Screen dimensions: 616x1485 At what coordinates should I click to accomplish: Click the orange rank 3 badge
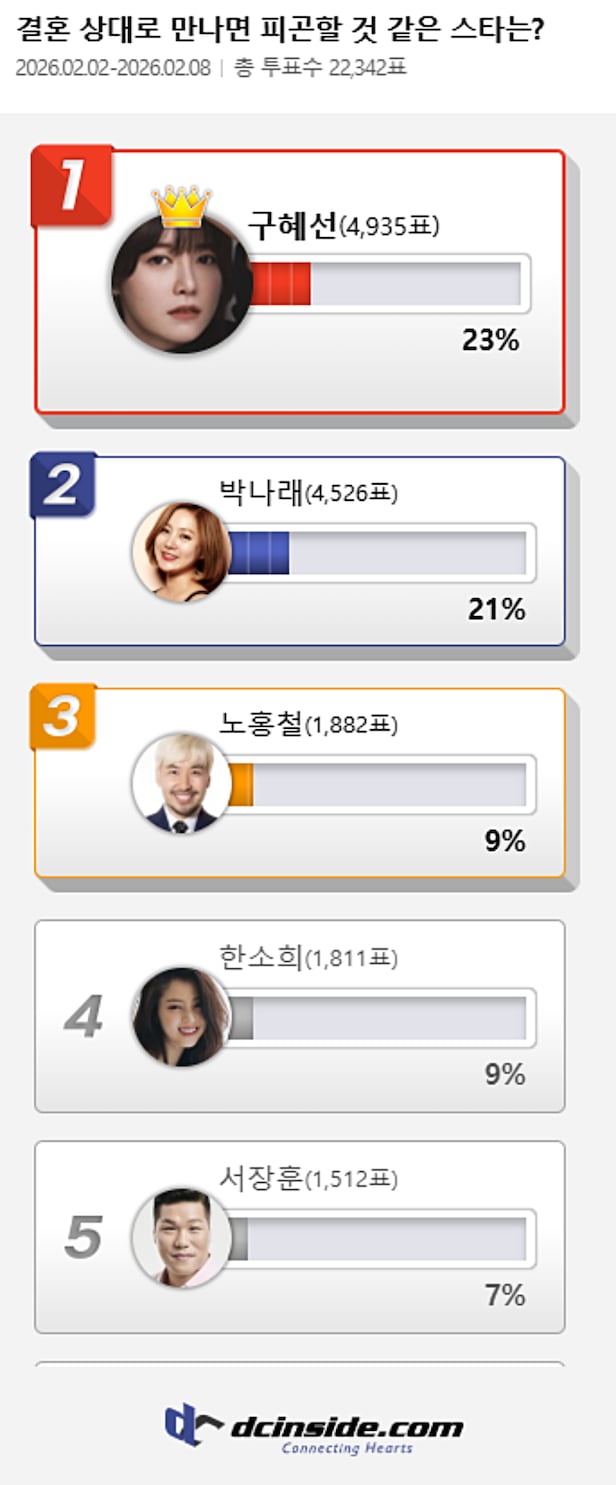(x=63, y=716)
